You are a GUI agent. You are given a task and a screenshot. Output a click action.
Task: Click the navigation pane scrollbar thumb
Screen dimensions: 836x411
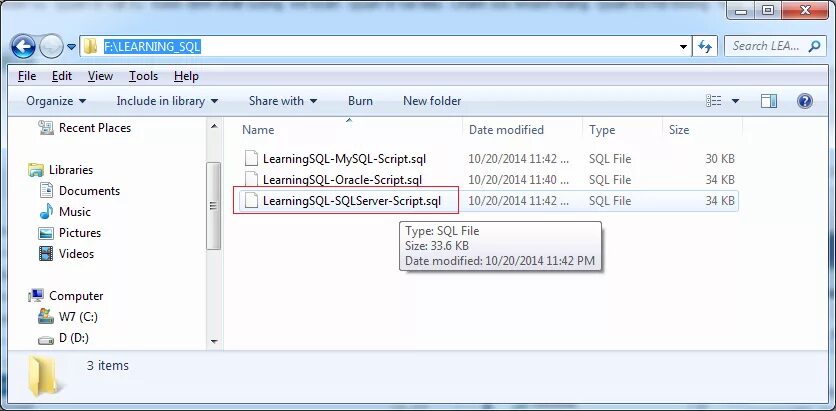214,206
